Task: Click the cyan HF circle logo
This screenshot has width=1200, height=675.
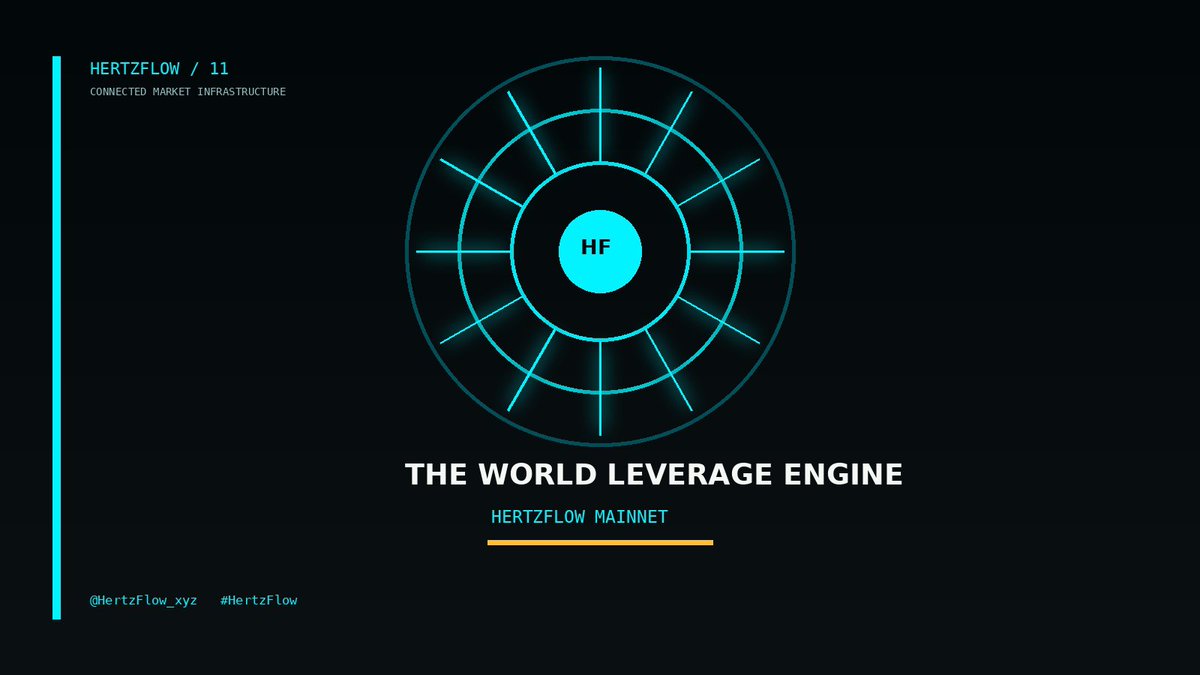Action: [x=599, y=251]
